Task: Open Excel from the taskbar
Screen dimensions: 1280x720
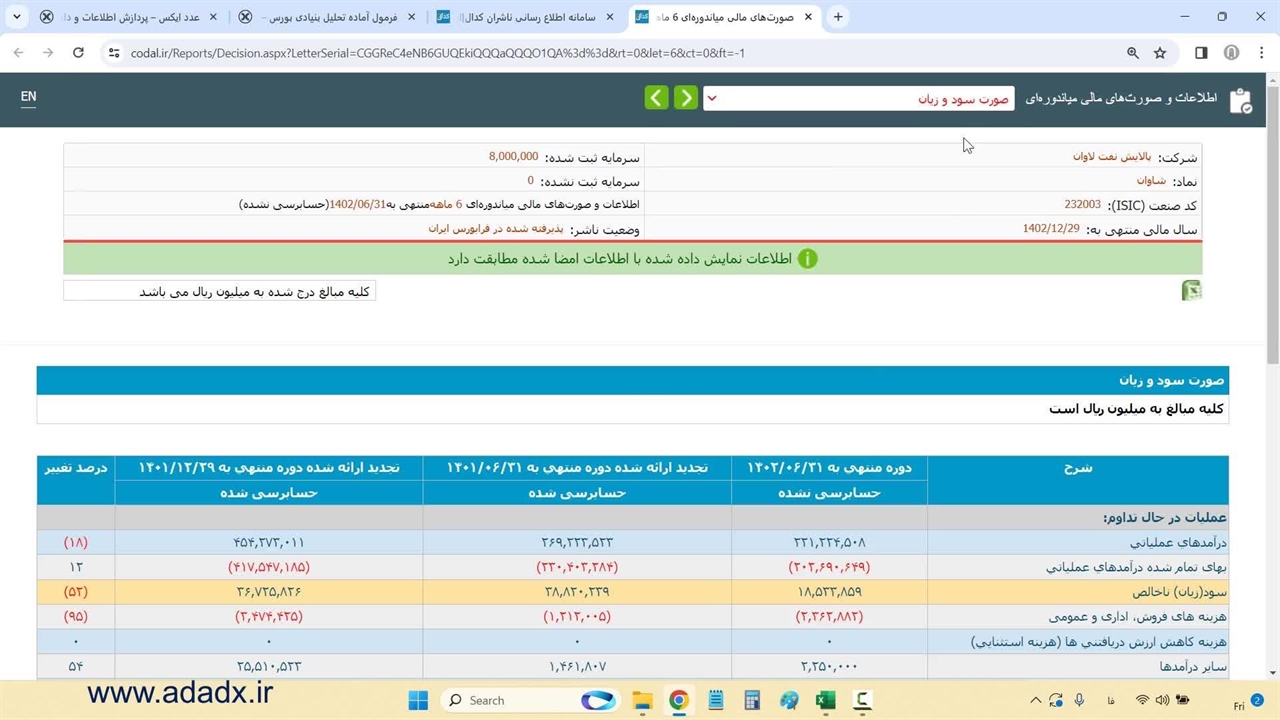Action: tap(825, 700)
